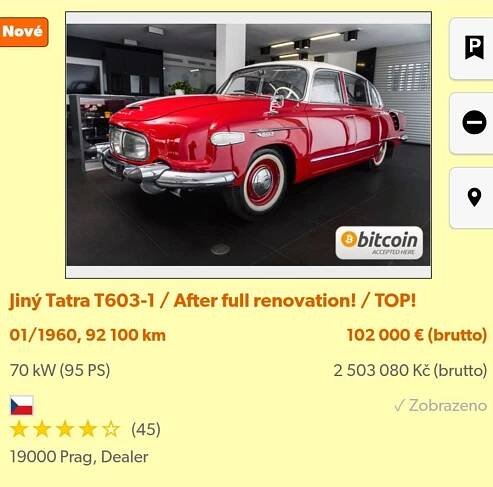Click the 01/1960, 92 100 km details

(87, 335)
